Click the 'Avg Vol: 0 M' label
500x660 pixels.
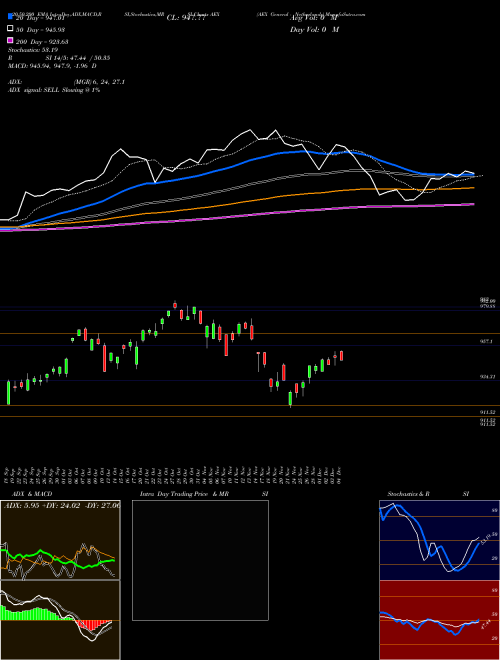tap(314, 18)
